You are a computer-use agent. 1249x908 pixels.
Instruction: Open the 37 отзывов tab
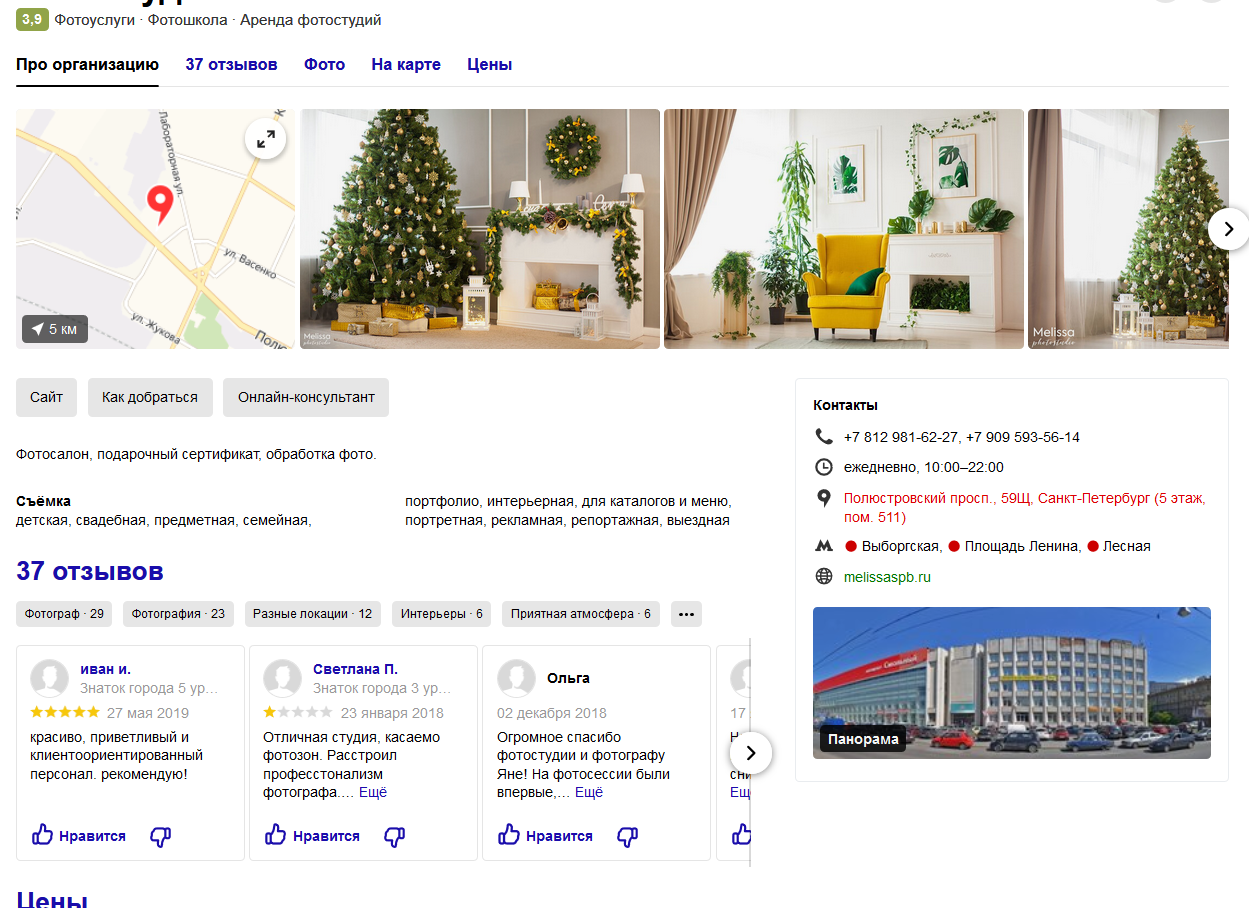pyautogui.click(x=231, y=65)
